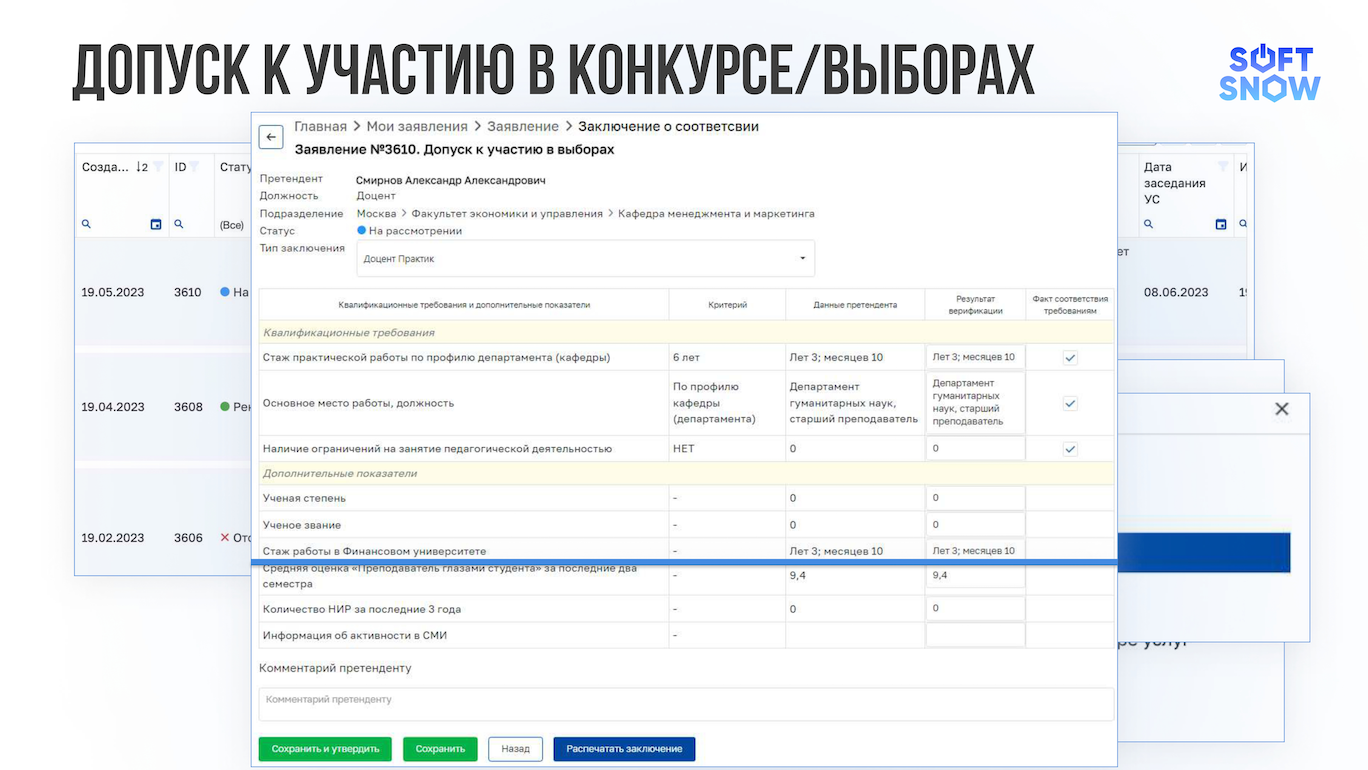Click the Заявление №3610 title text

coord(454,149)
